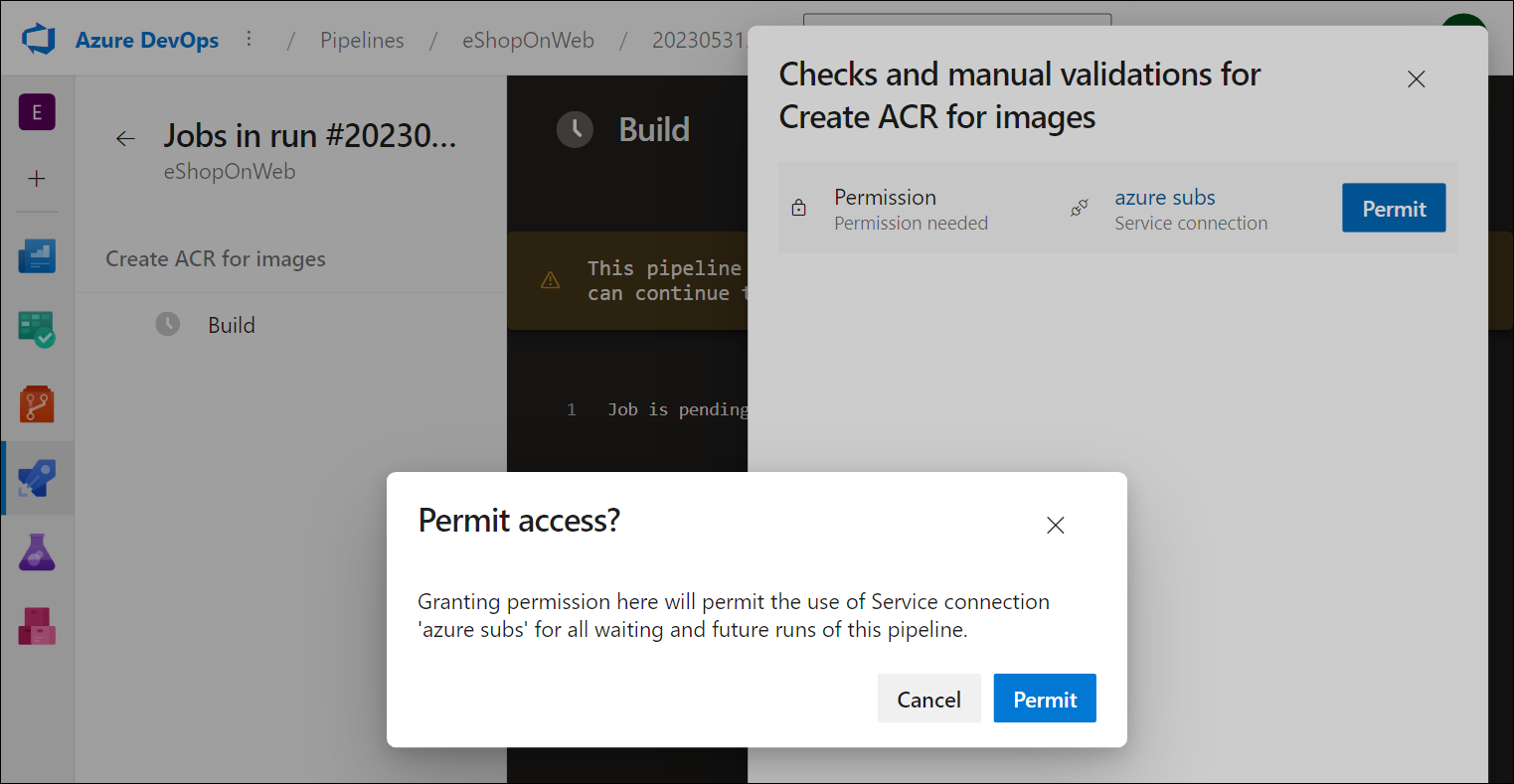Click the plus icon in the sidebar
This screenshot has width=1514, height=784.
click(x=37, y=179)
